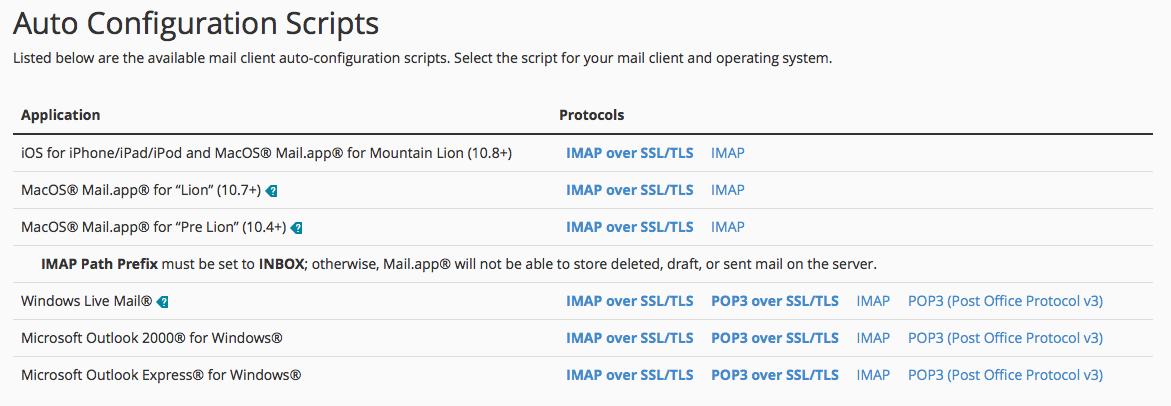Image resolution: width=1171 pixels, height=406 pixels.
Task: Select IMAP over SSL/TLS for Outlook Express
Action: tap(630, 375)
